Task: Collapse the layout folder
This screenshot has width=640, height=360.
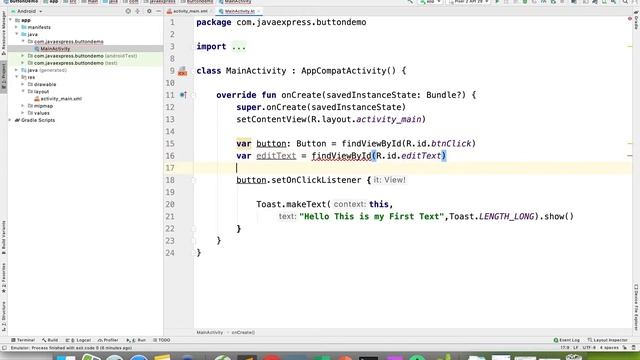Action: [x=23, y=91]
